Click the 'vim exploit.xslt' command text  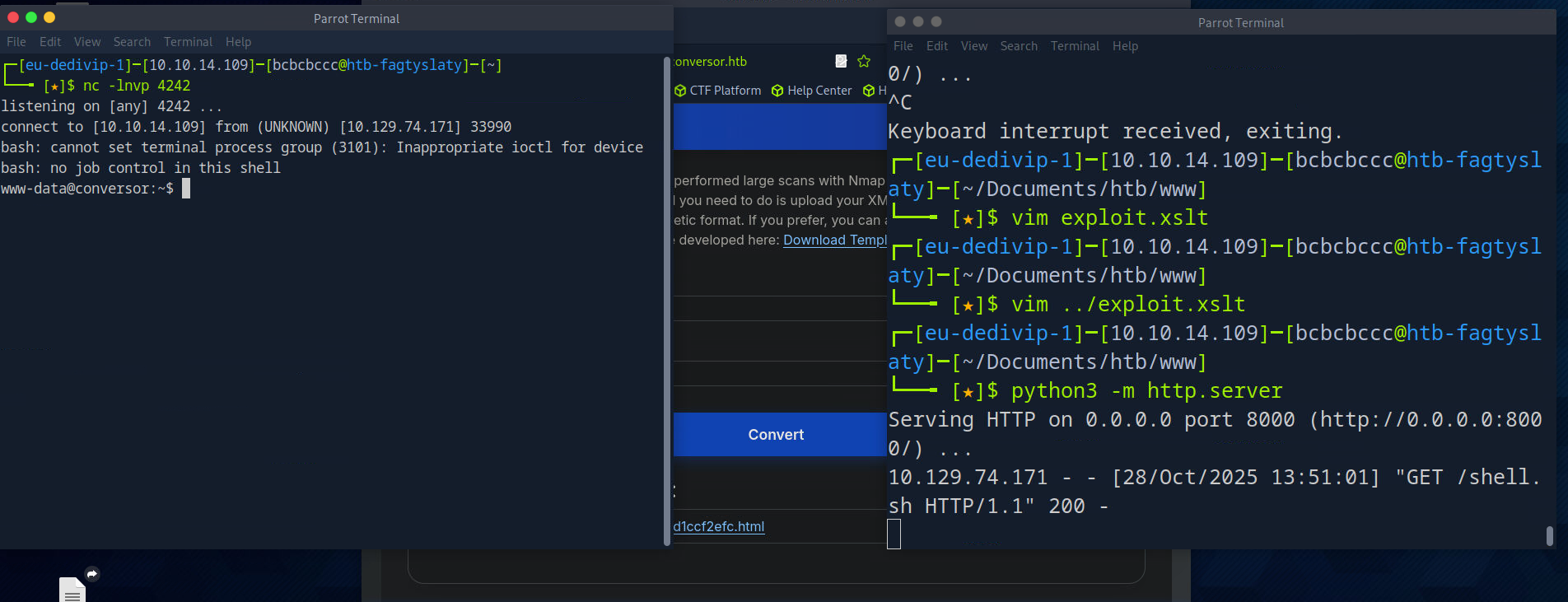pos(1109,218)
